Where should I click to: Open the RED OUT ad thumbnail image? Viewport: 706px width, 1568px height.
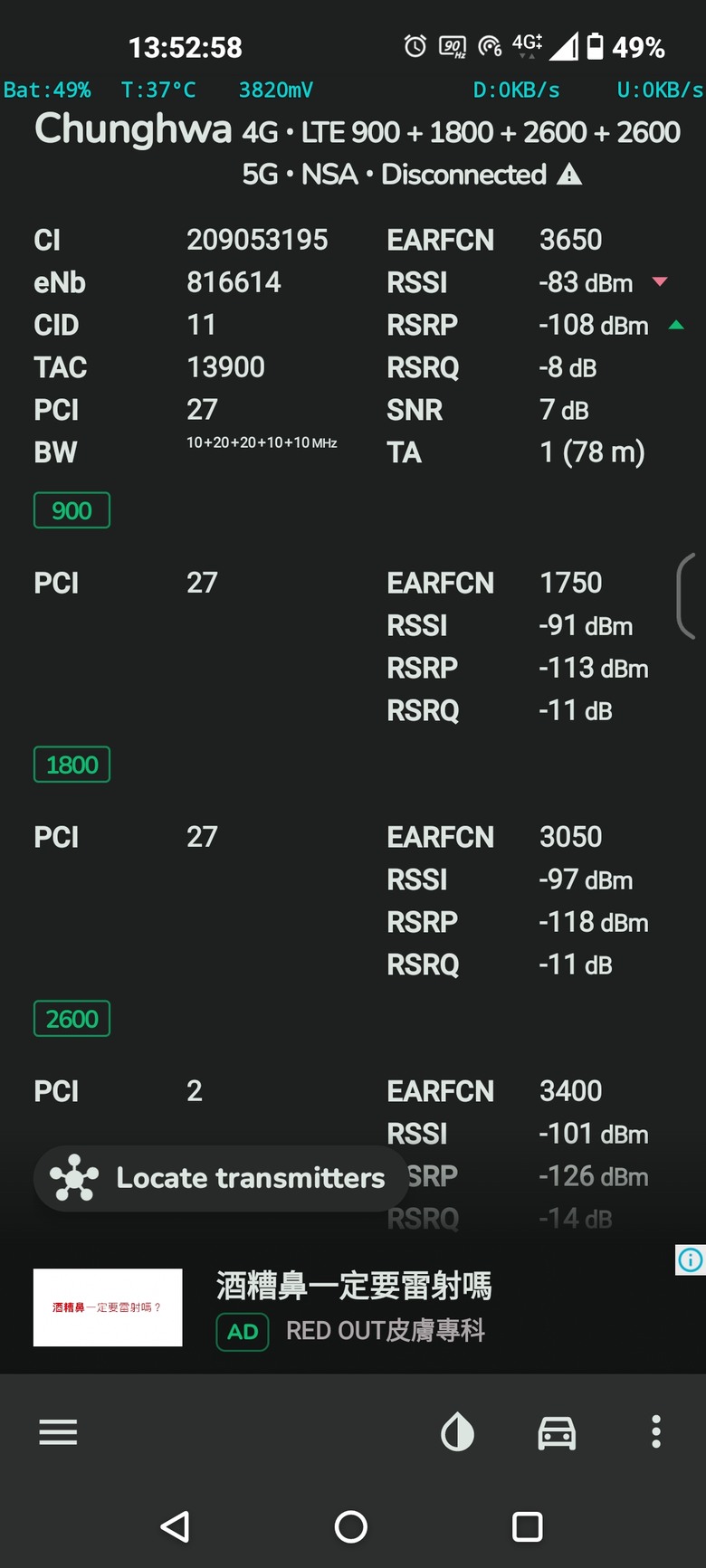point(108,1307)
